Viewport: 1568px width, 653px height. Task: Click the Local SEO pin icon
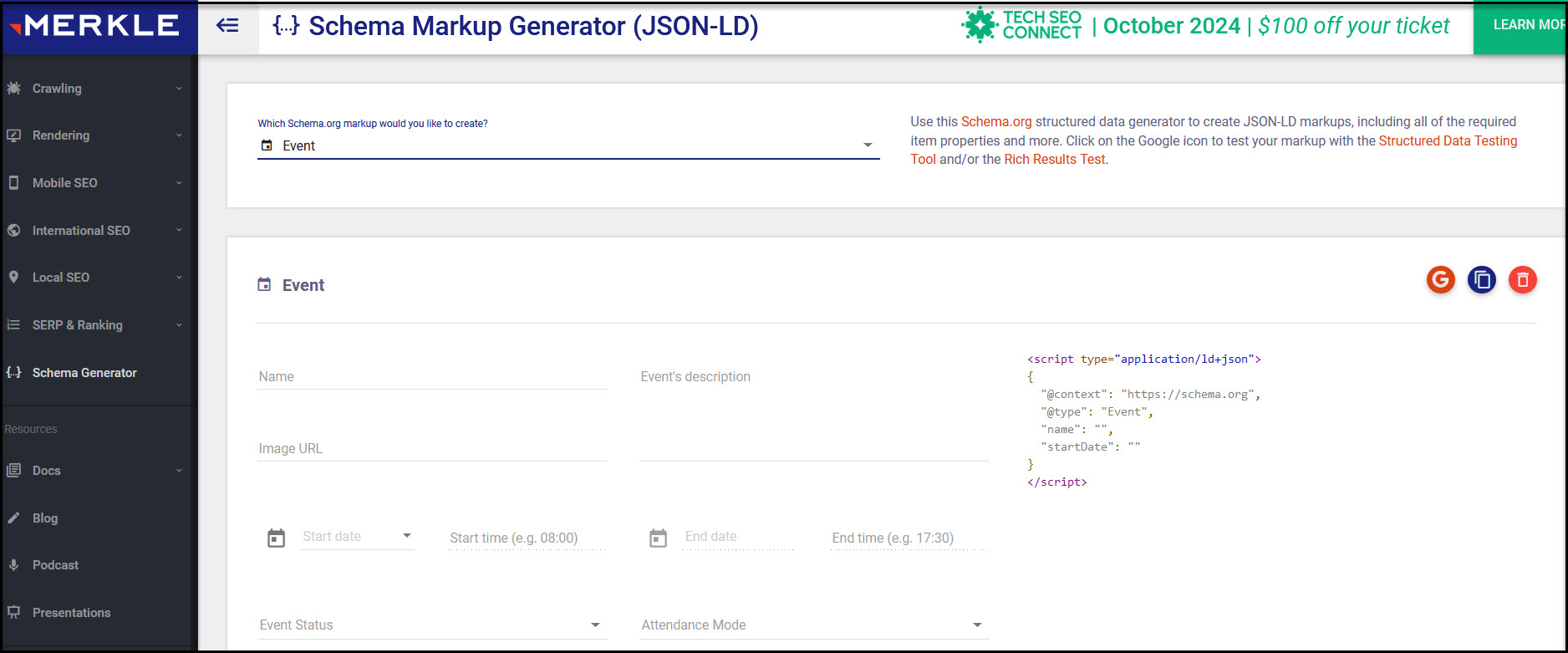(x=14, y=277)
